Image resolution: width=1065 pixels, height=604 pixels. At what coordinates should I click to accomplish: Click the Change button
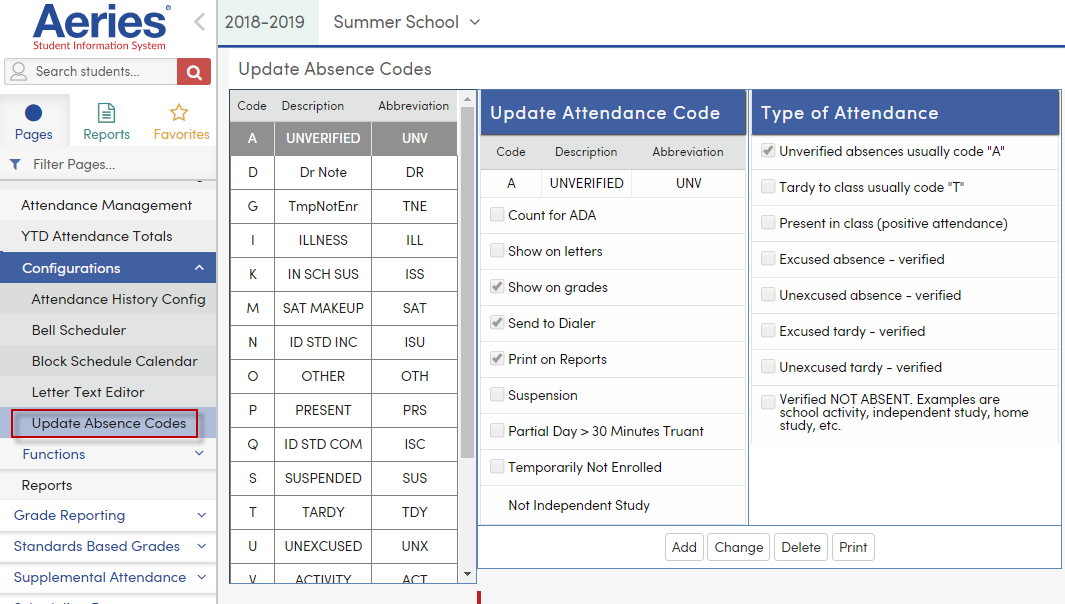coord(739,547)
